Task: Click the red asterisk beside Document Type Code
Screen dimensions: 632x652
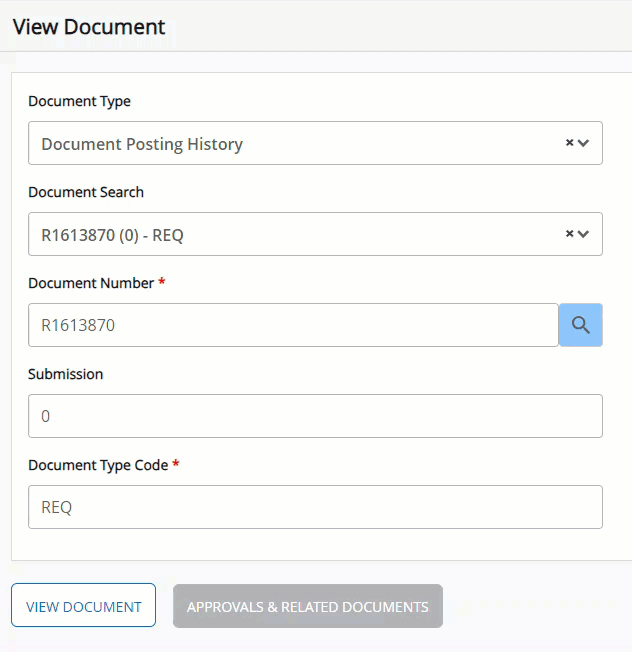Action: coord(176,464)
